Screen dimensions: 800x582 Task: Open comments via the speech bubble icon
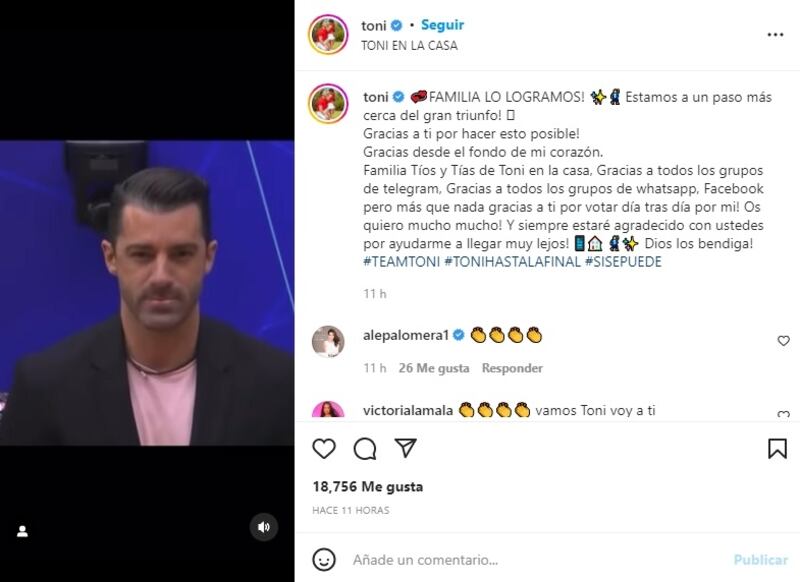click(365, 449)
